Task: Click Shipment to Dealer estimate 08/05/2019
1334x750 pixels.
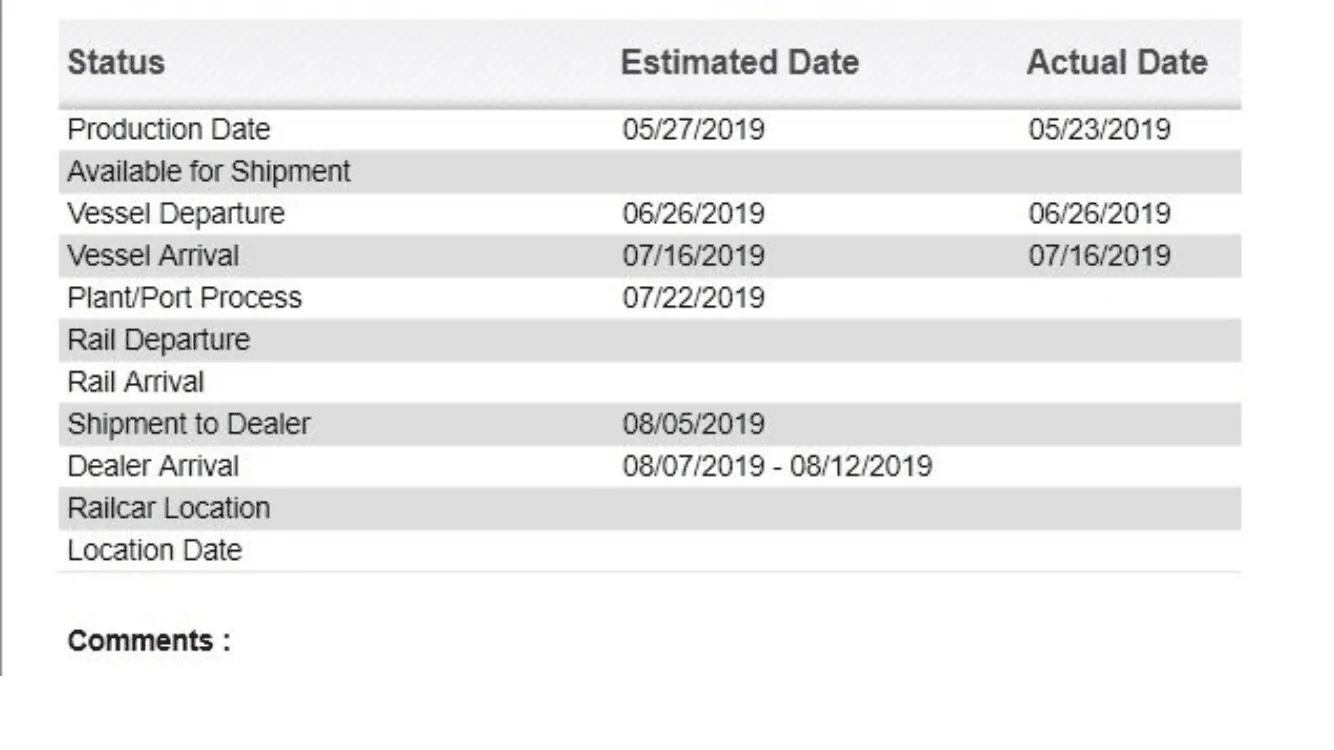Action: tap(693, 424)
